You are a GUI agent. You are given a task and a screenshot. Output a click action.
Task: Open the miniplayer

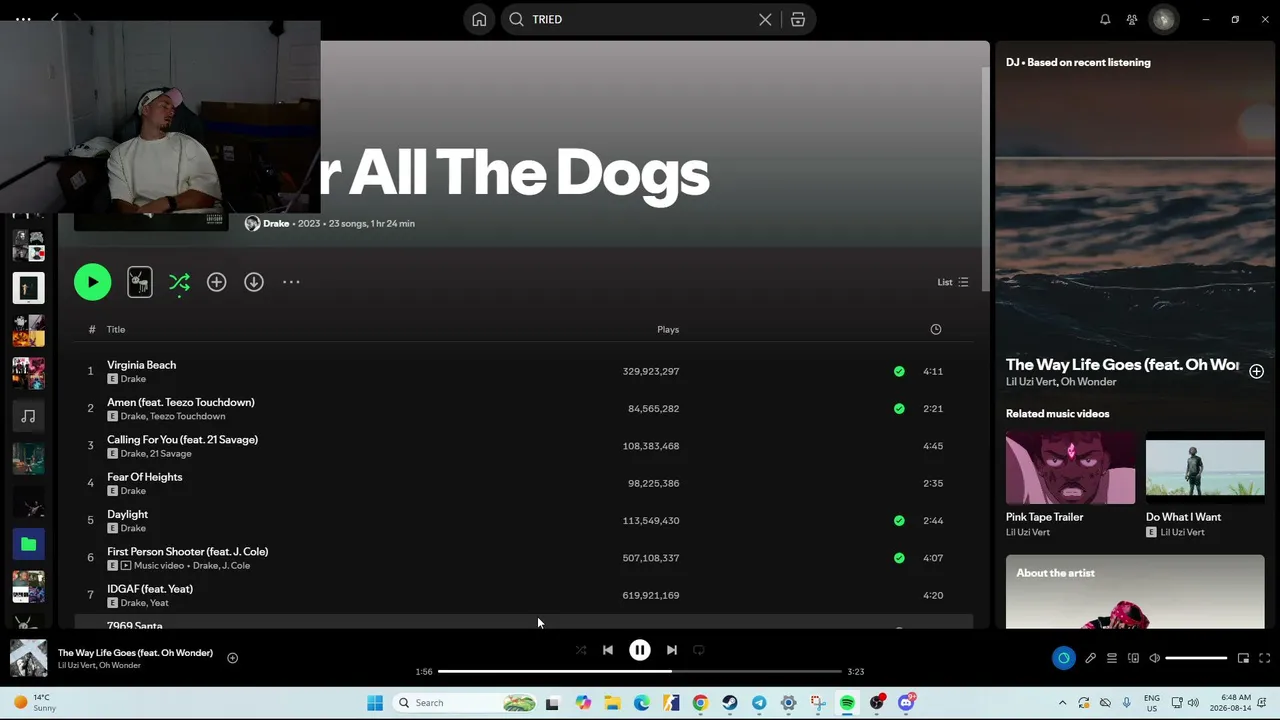1243,658
